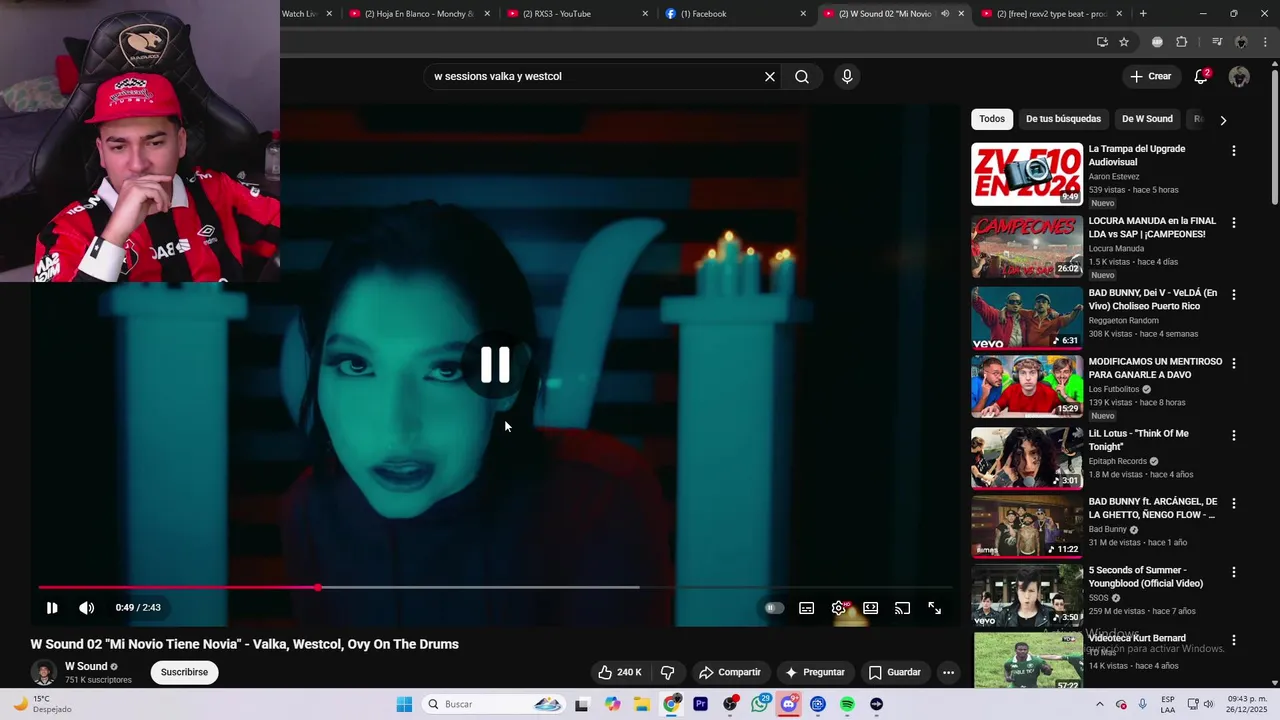This screenshot has width=1280, height=720.
Task: Open the W Sound channel avatar
Action: [x=43, y=672]
